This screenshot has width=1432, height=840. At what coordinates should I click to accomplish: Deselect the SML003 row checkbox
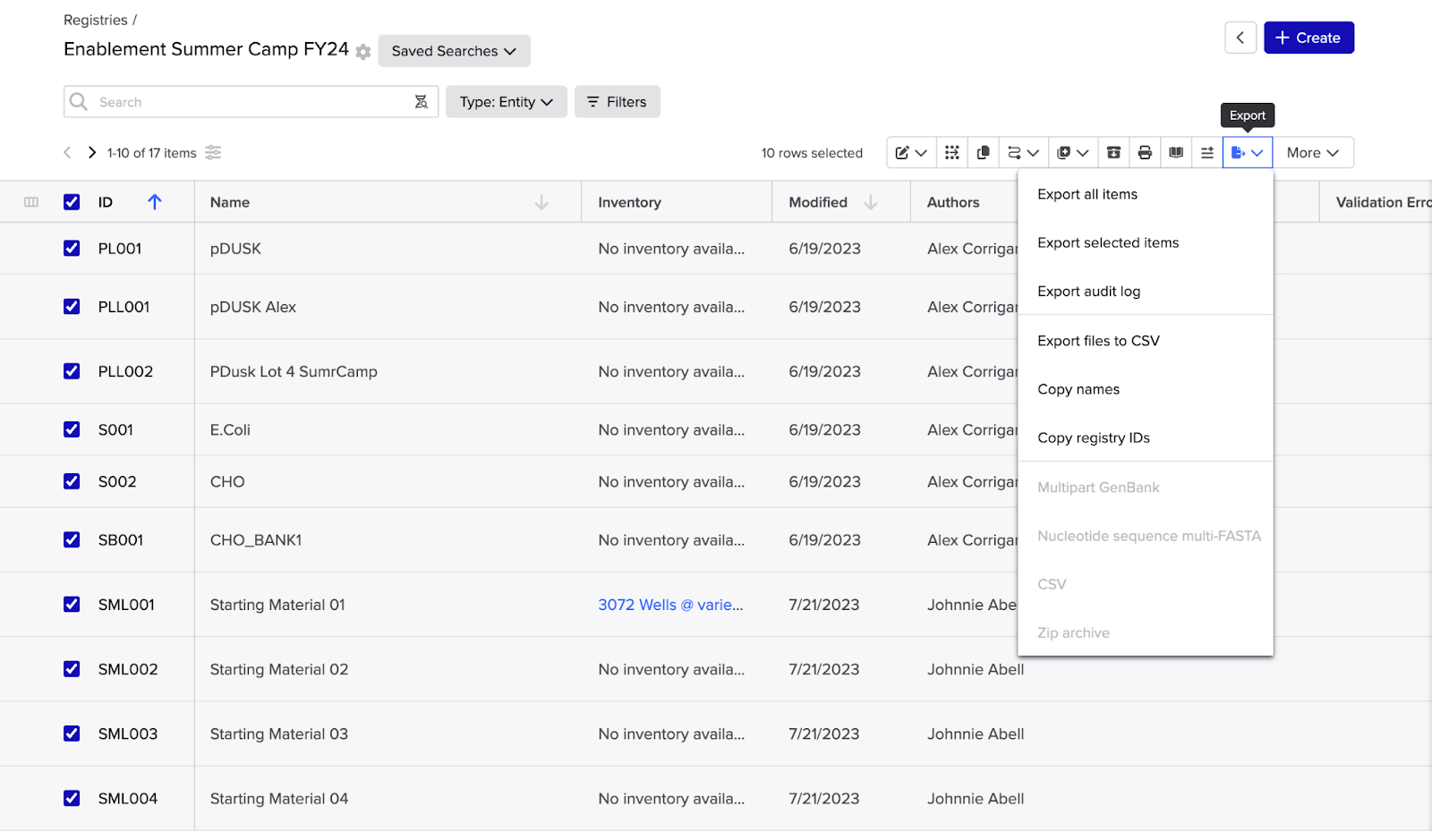(x=72, y=734)
